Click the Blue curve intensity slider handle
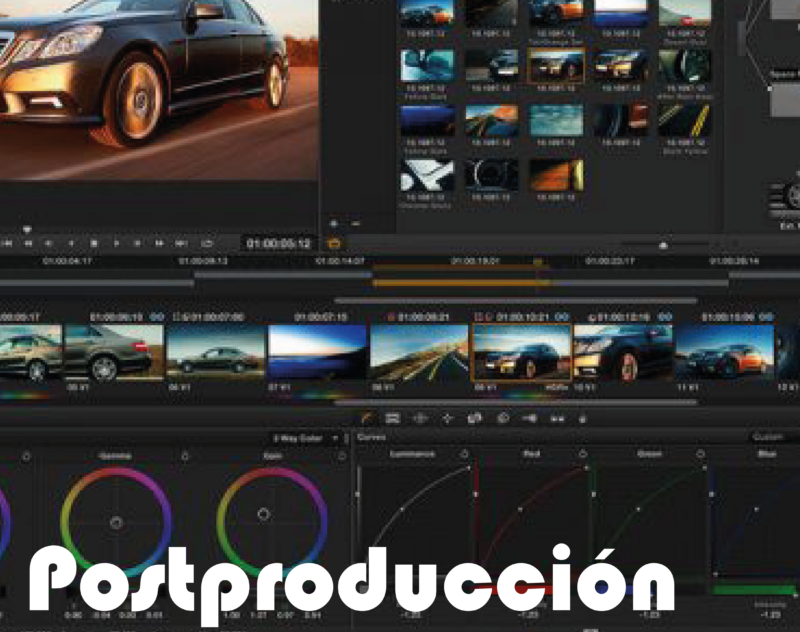The height and width of the screenshot is (632, 800). (x=712, y=494)
